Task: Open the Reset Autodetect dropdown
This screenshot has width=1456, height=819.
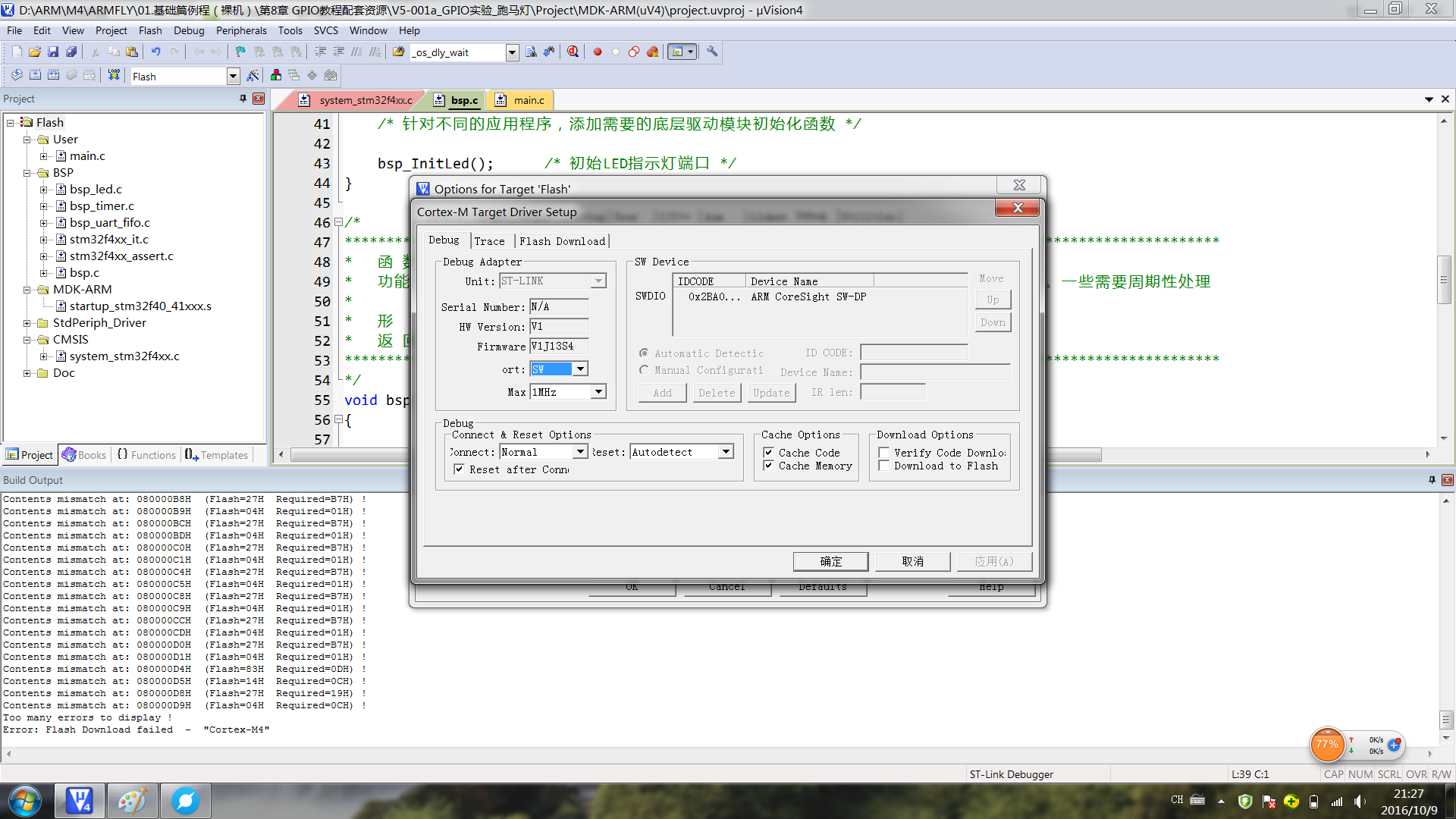Action: pyautogui.click(x=726, y=452)
